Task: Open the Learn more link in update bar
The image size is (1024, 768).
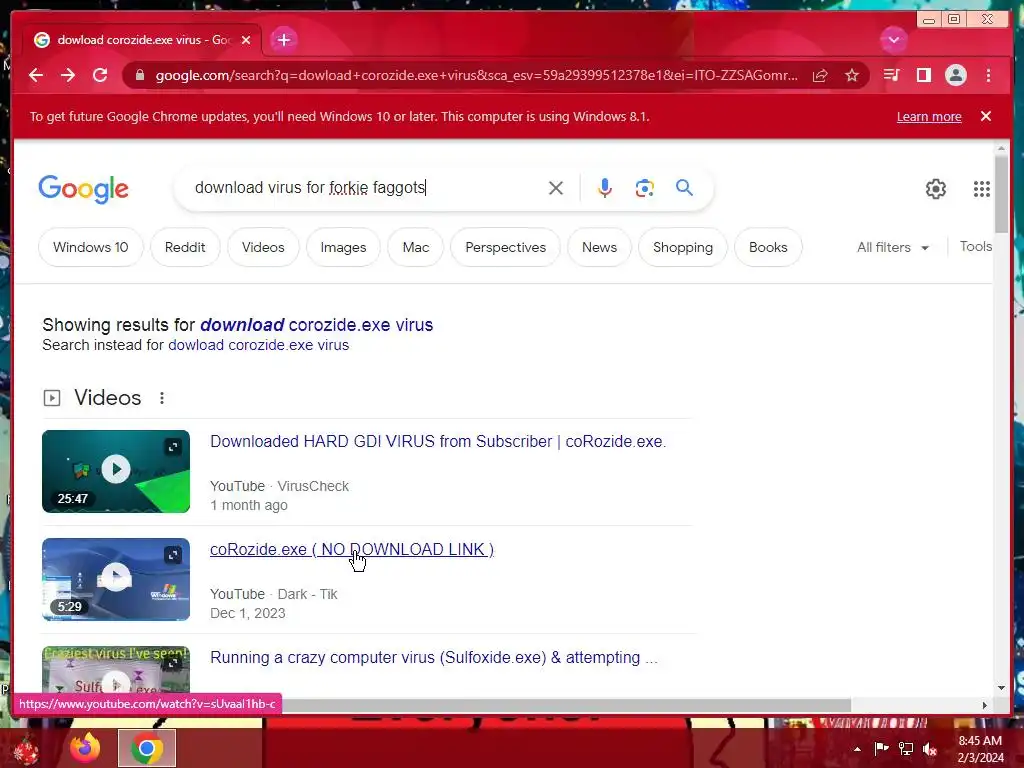Action: (929, 116)
